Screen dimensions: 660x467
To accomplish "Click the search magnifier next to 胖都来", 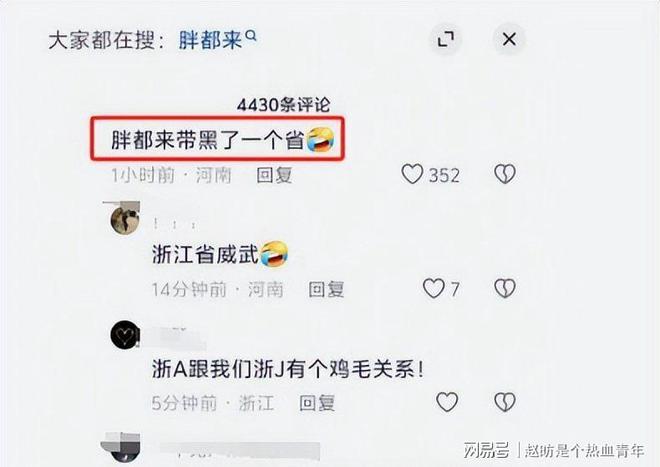I will pos(251,36).
